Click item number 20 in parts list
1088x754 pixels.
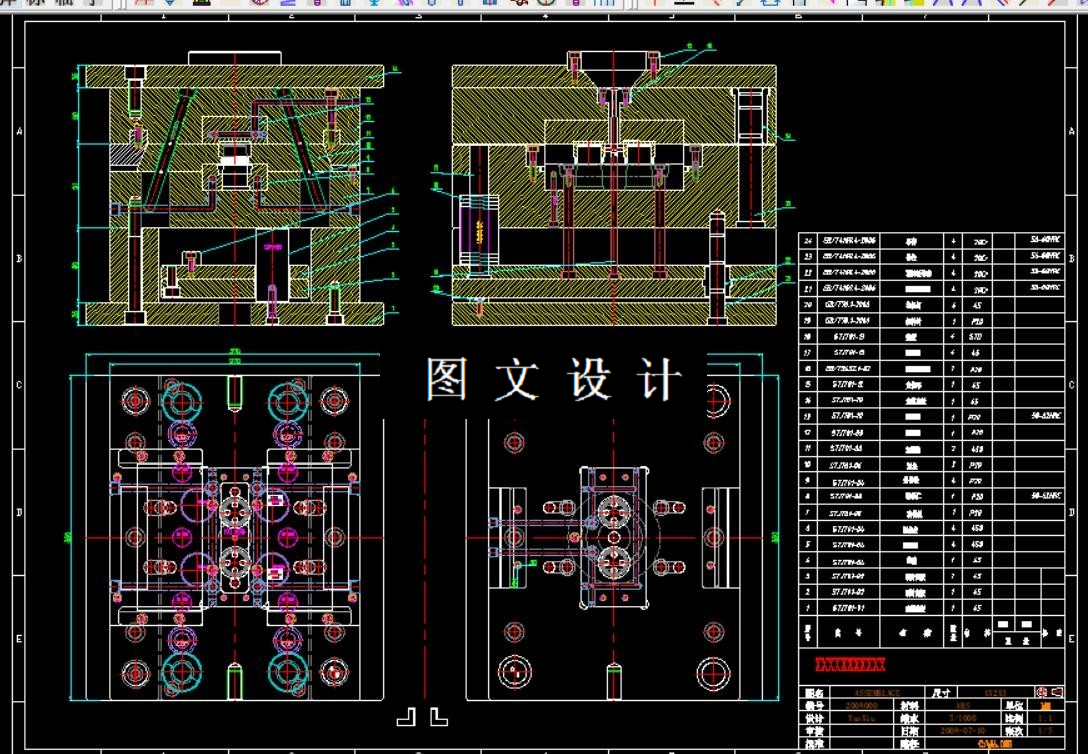pyautogui.click(x=808, y=305)
